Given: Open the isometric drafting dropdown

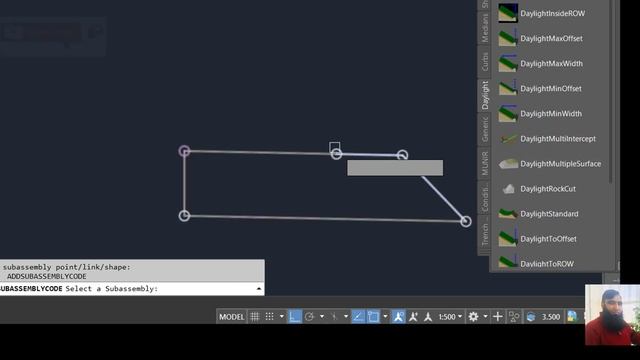Looking at the screenshot, I should point(346,317).
